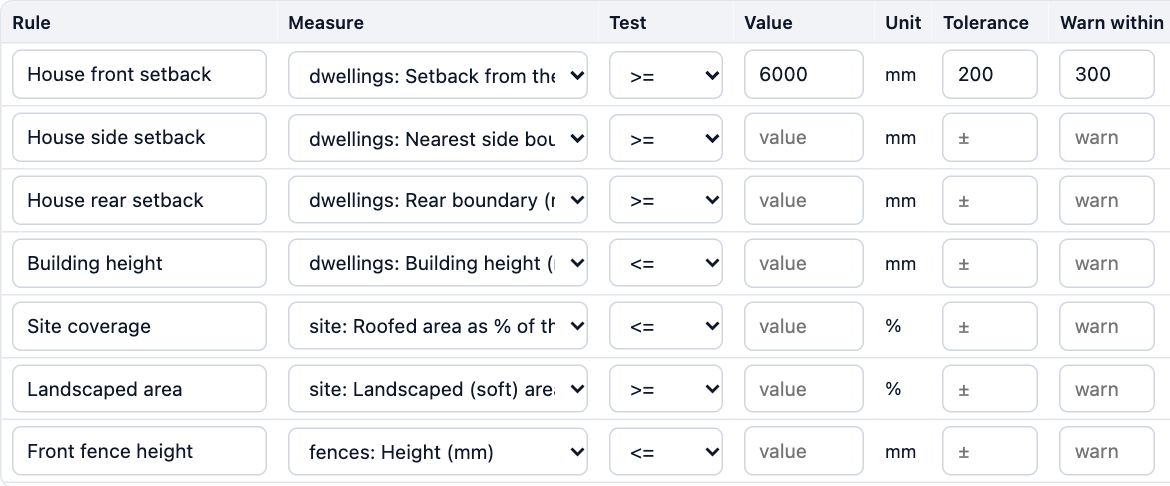Open Test operator dropdown for House side setback
Viewport: 1170px width, 486px height.
[x=666, y=137]
